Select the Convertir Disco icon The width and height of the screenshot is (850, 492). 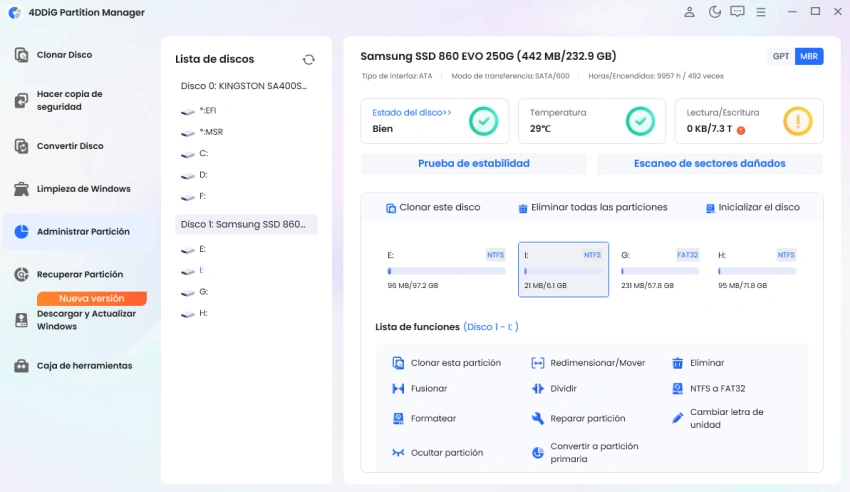click(x=21, y=146)
